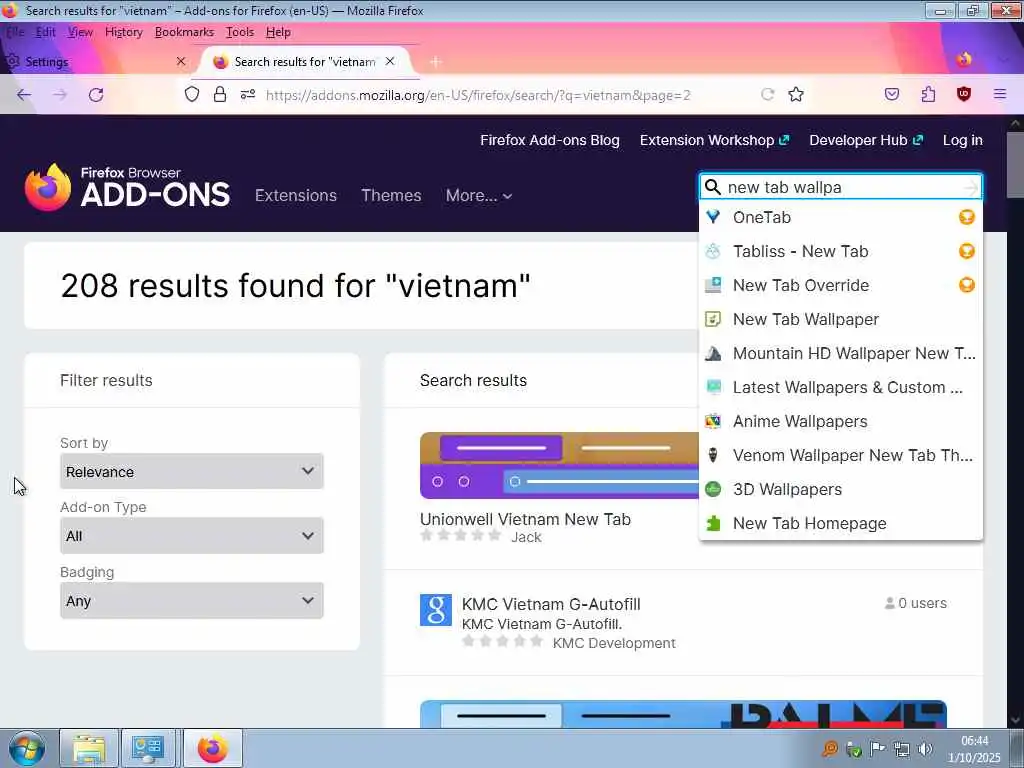1024x768 pixels.
Task: Select the Latest Wallpapers & Custom suggestion
Action: pyautogui.click(x=840, y=387)
